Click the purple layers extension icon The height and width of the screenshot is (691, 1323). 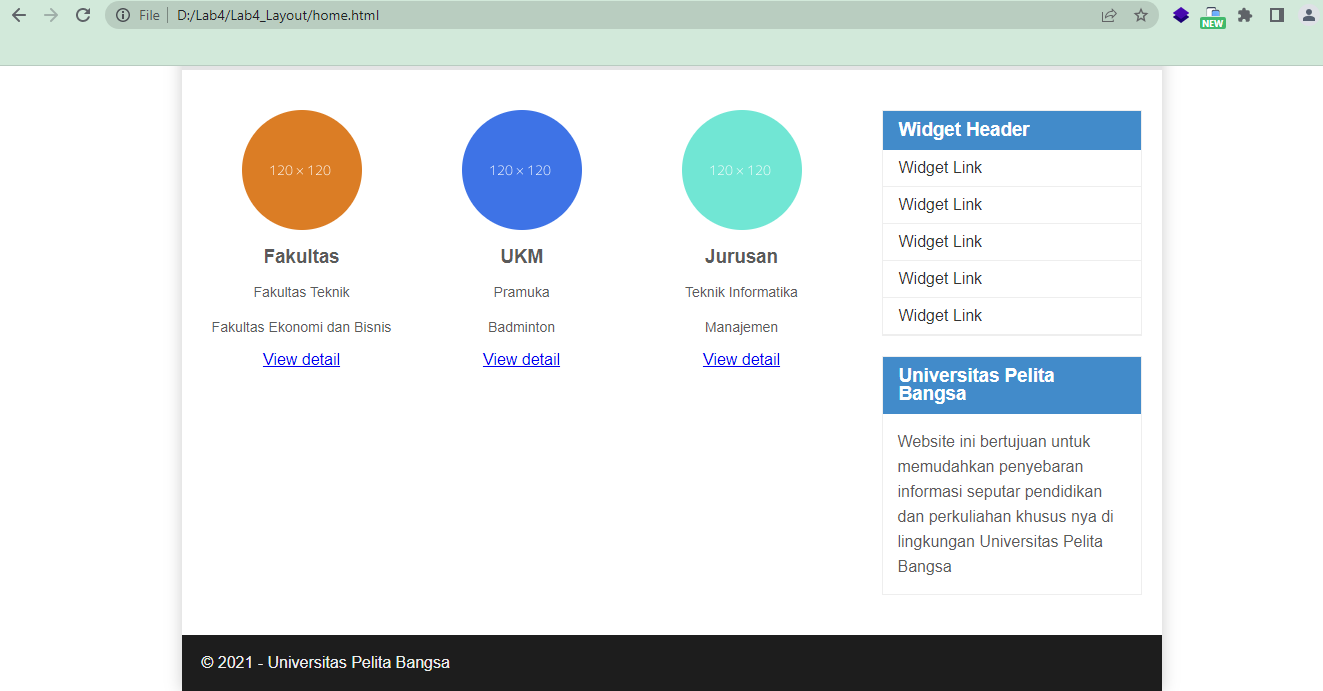(1180, 15)
